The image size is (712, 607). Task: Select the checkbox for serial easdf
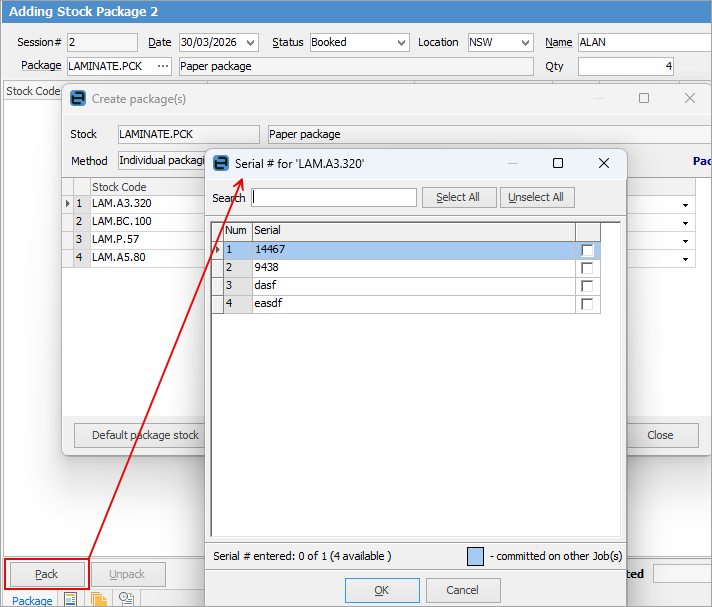pos(587,304)
